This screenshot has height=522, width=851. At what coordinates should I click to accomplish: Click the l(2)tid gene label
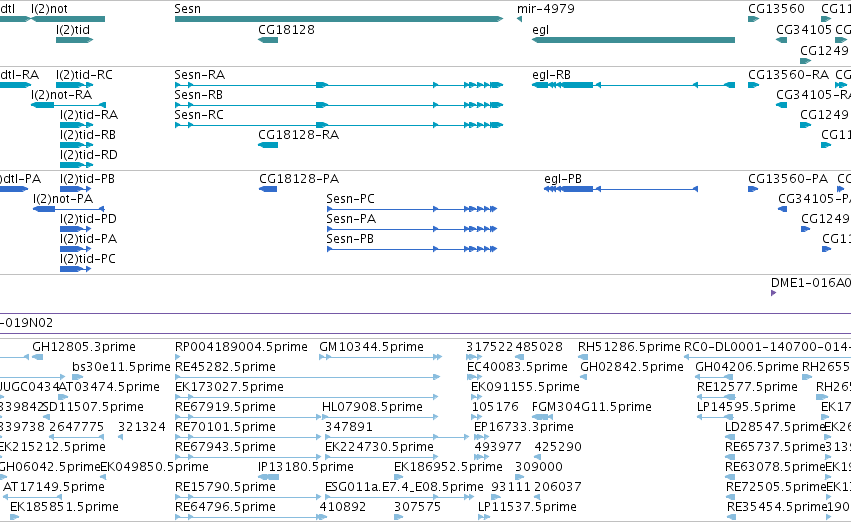tap(73, 29)
